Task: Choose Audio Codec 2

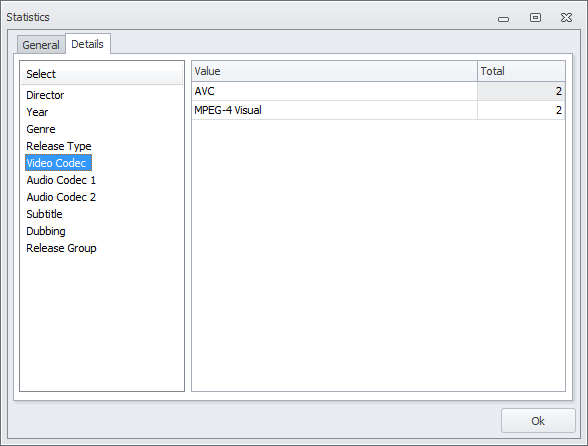Action: [61, 197]
